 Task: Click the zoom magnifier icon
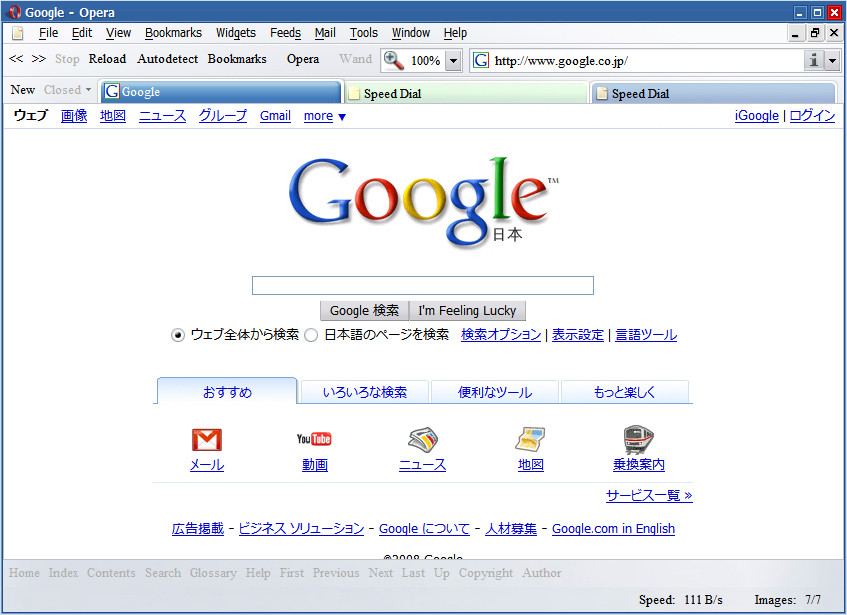(x=393, y=60)
